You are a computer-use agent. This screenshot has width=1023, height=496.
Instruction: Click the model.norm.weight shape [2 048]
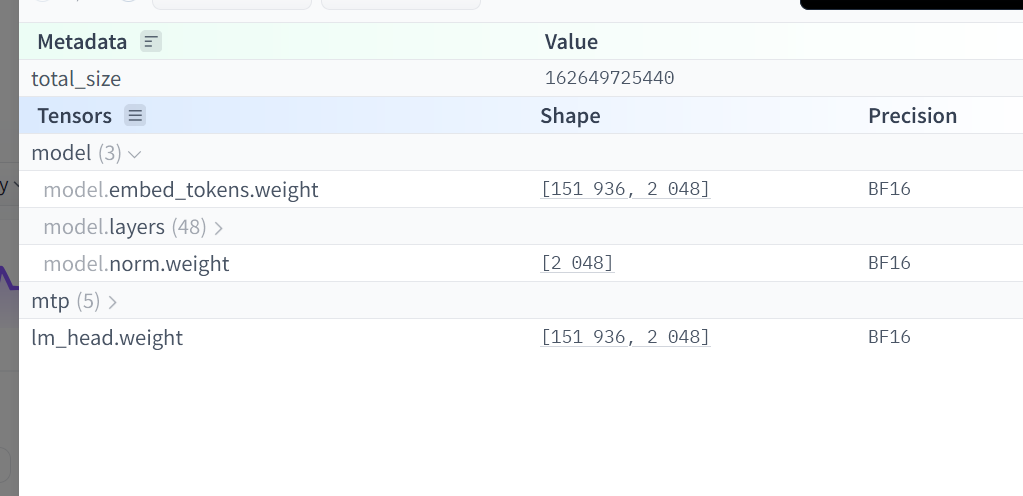click(577, 263)
